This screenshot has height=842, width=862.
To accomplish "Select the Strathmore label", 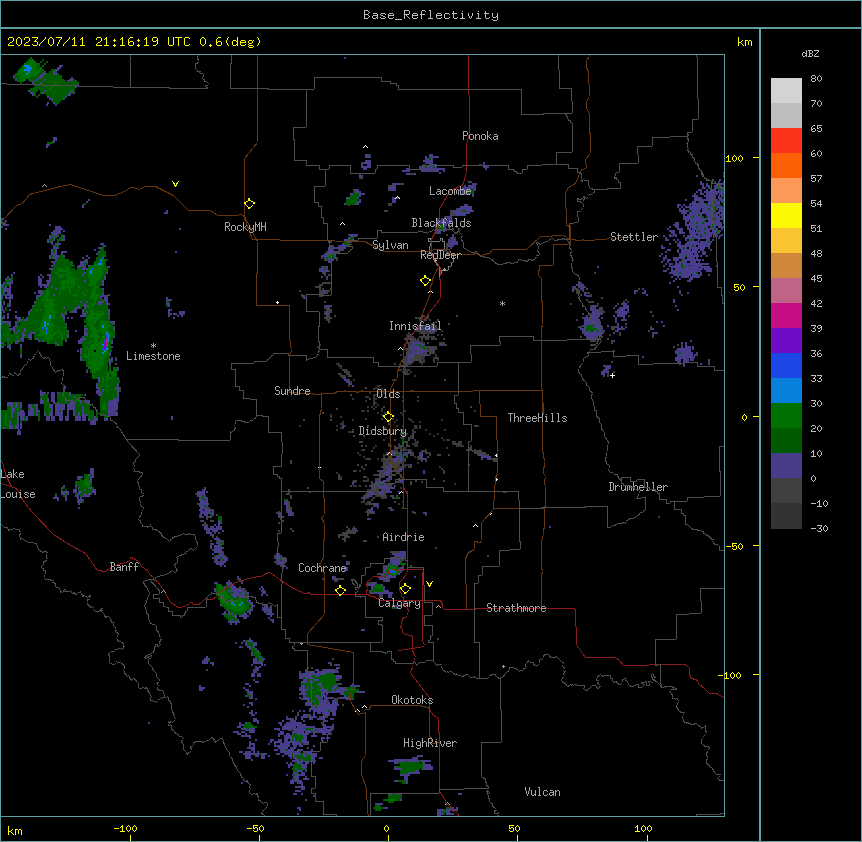I will click(x=516, y=608).
